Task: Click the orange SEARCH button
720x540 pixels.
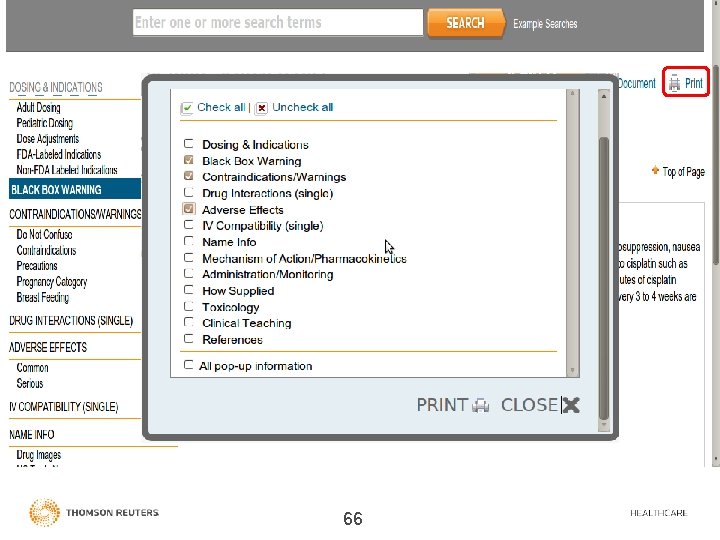Action: pos(466,23)
